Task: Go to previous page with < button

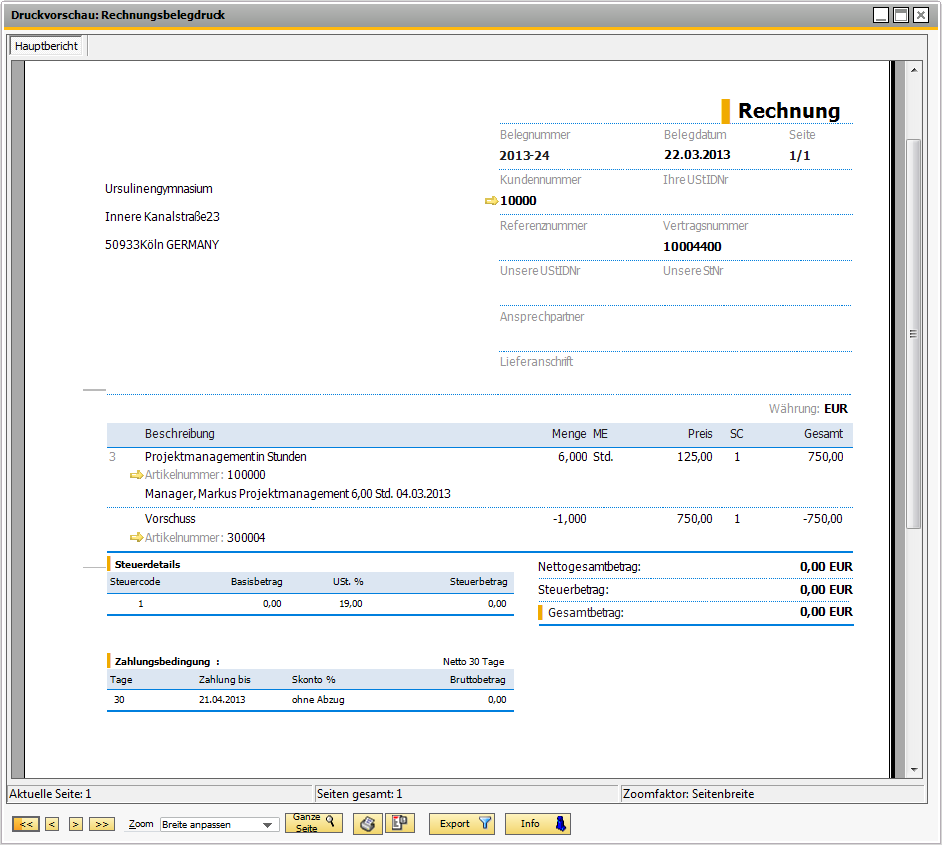Action: (x=52, y=824)
